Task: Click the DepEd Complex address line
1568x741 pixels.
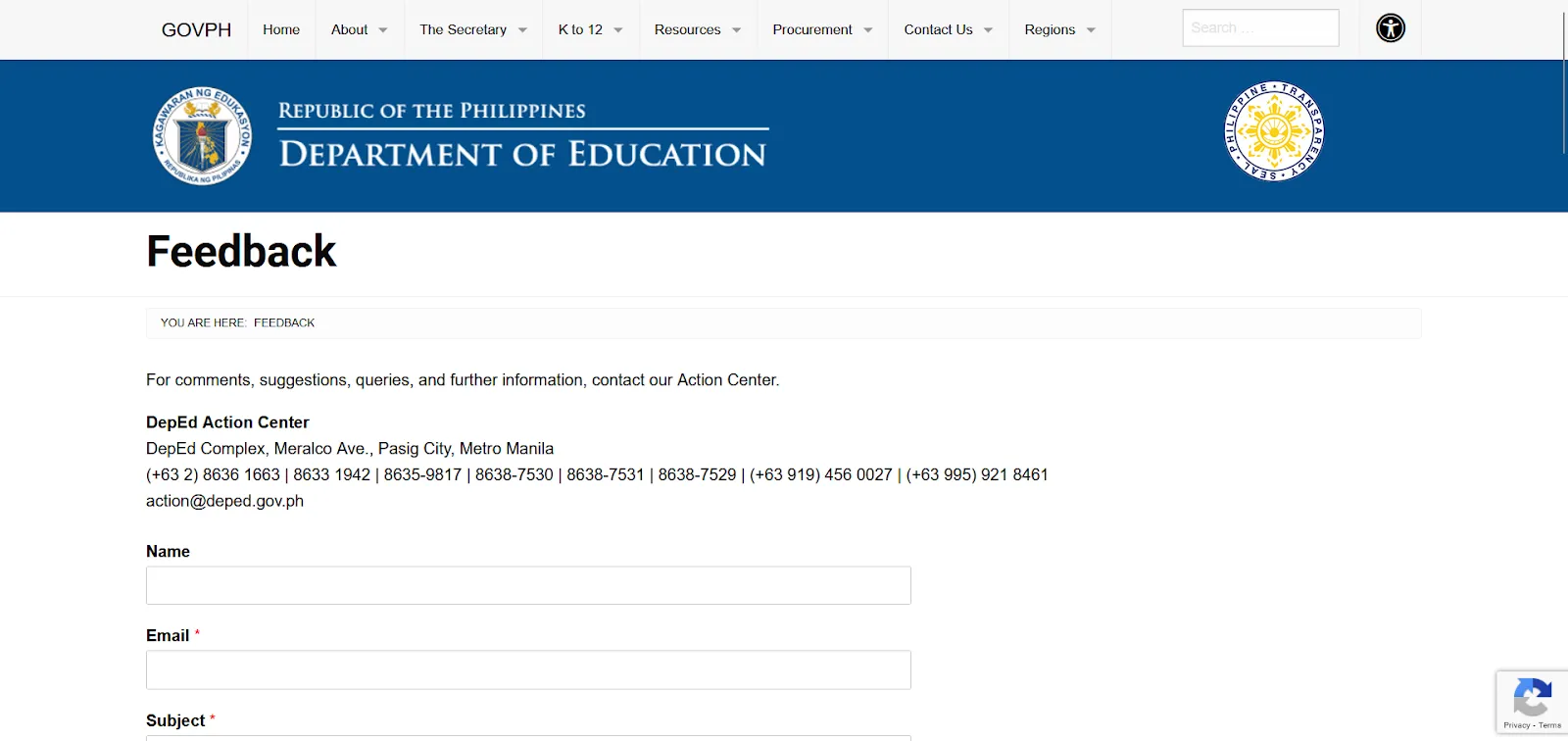Action: point(350,449)
